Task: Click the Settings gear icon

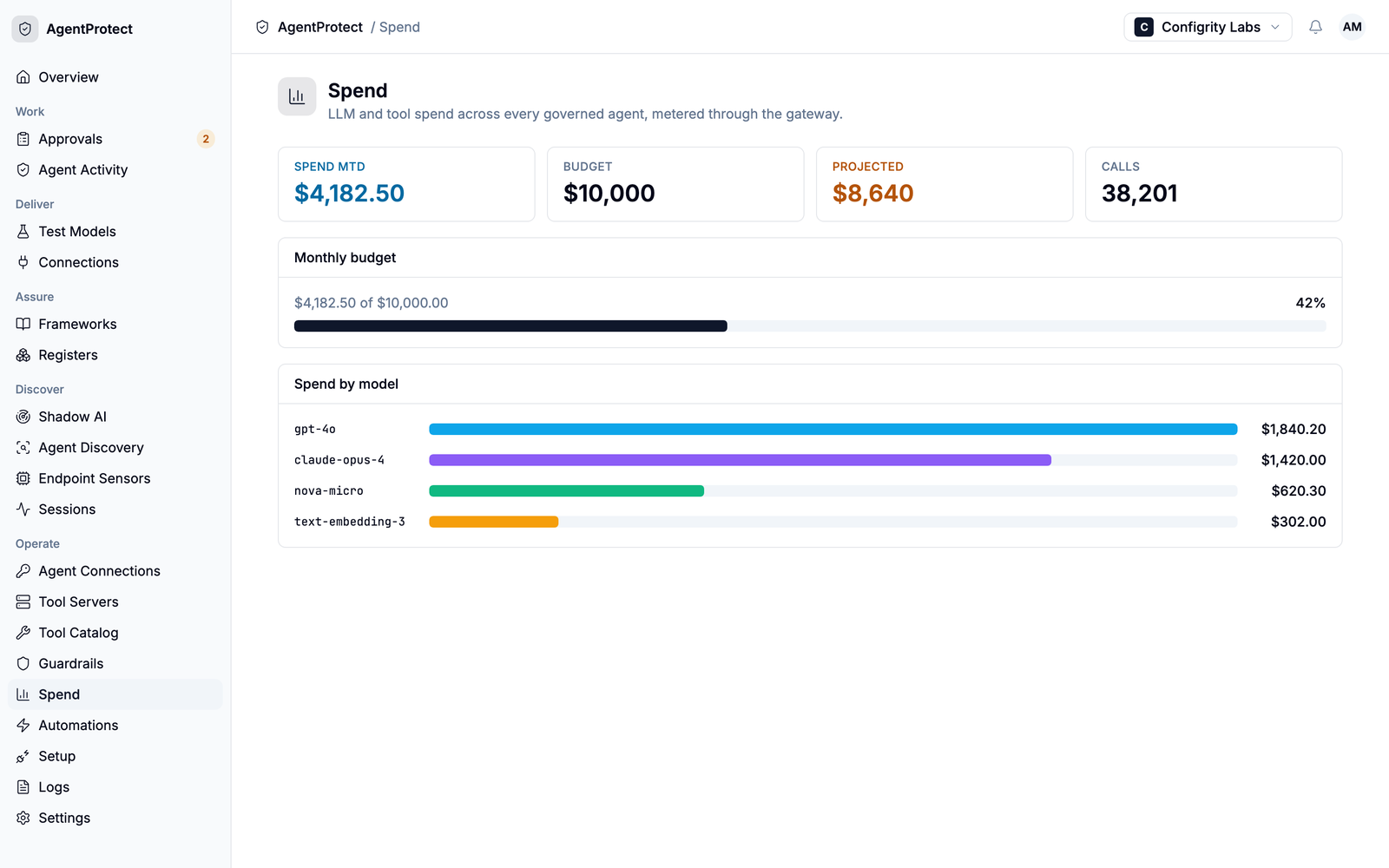Action: click(23, 818)
